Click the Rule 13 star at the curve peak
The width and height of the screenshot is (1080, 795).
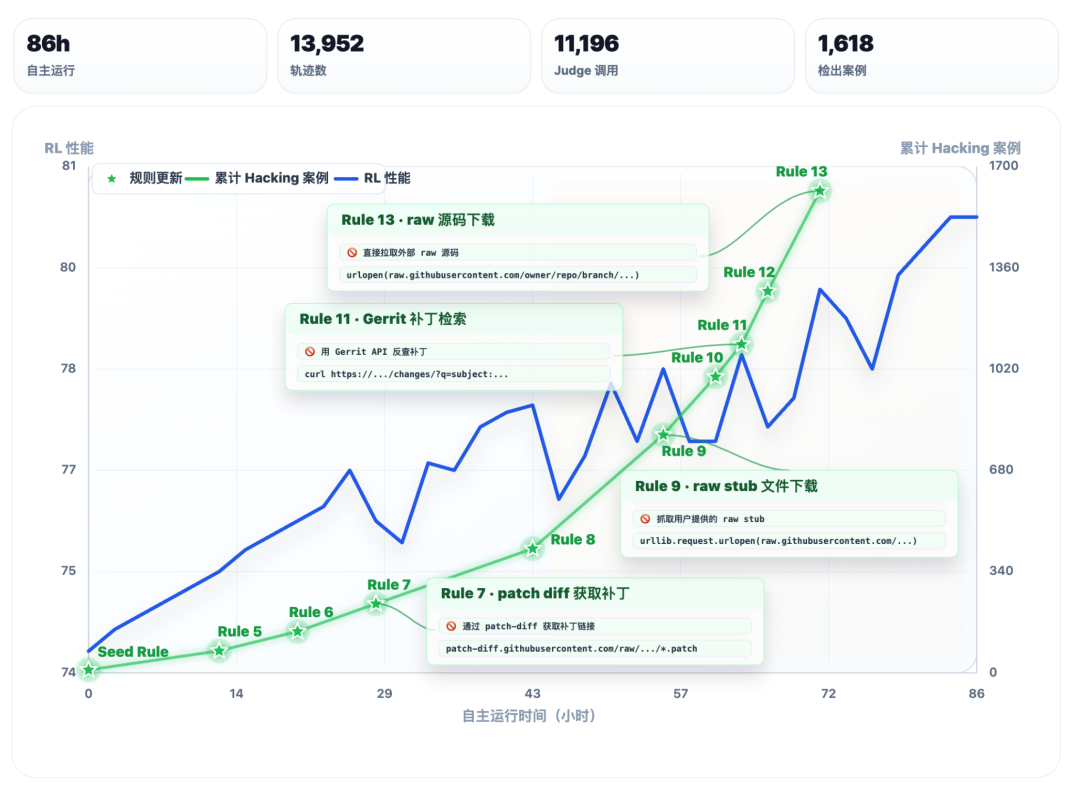(x=820, y=191)
